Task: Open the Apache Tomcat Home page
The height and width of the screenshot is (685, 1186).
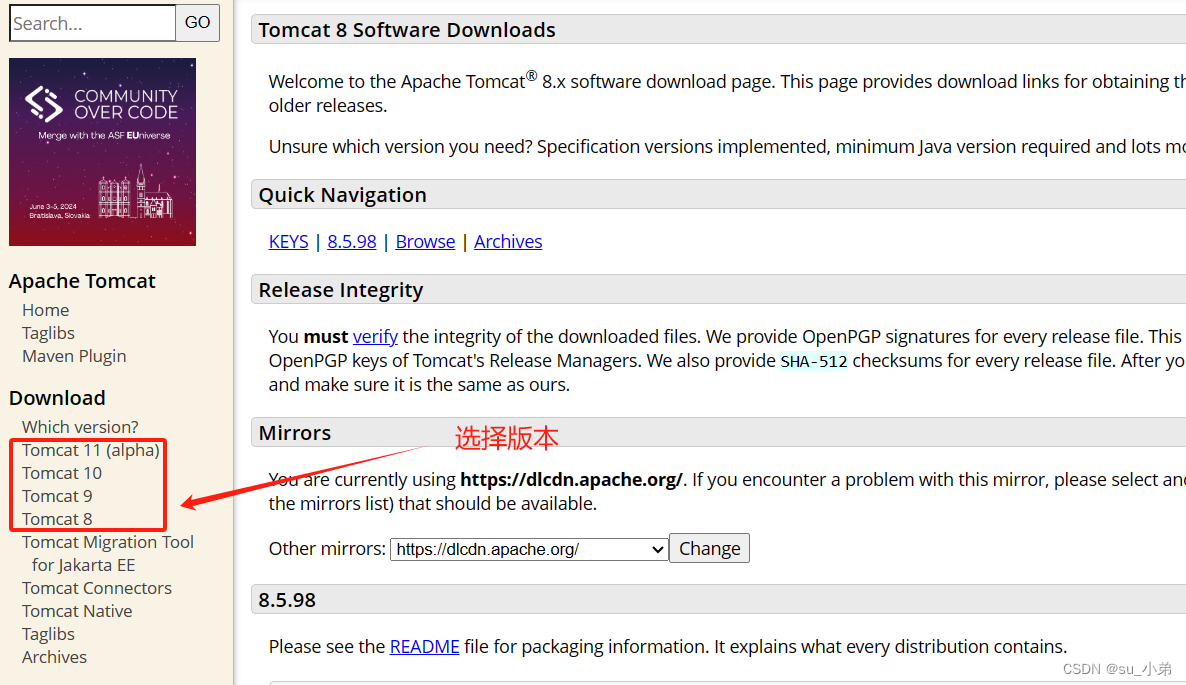Action: [x=45, y=309]
